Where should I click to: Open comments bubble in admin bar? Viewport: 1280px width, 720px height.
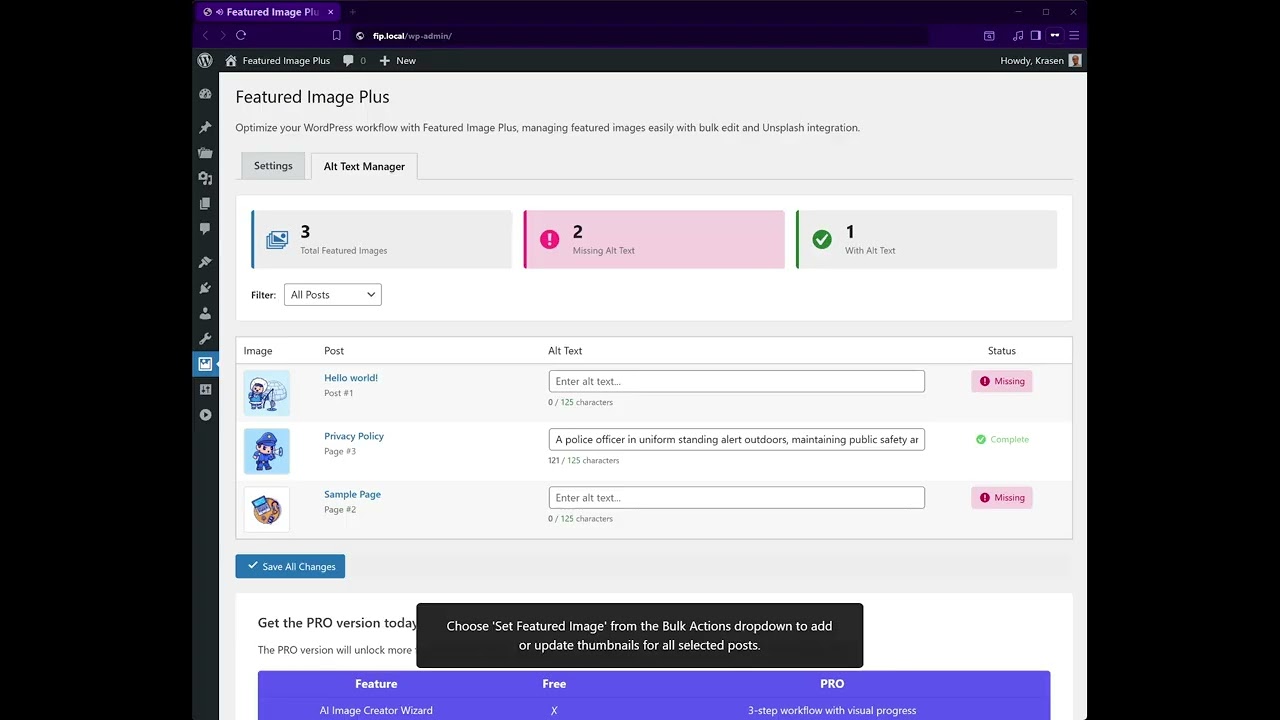click(x=348, y=60)
